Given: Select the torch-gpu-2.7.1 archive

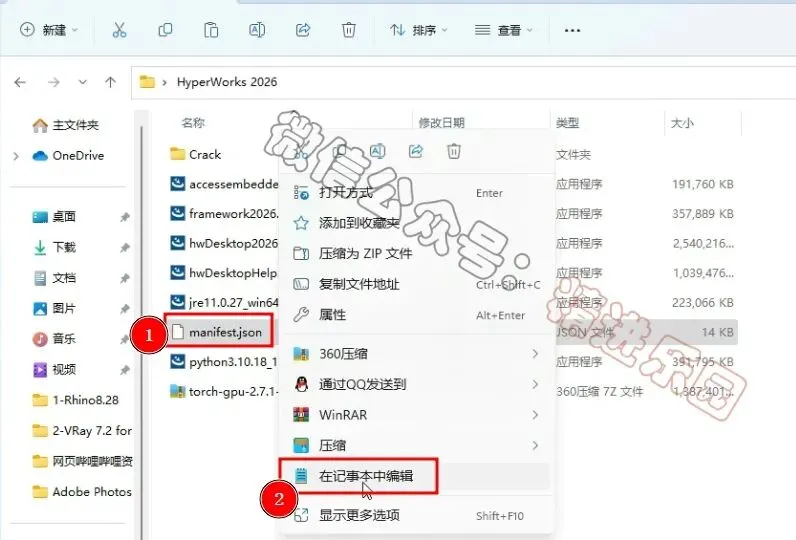Looking at the screenshot, I should pos(224,391).
